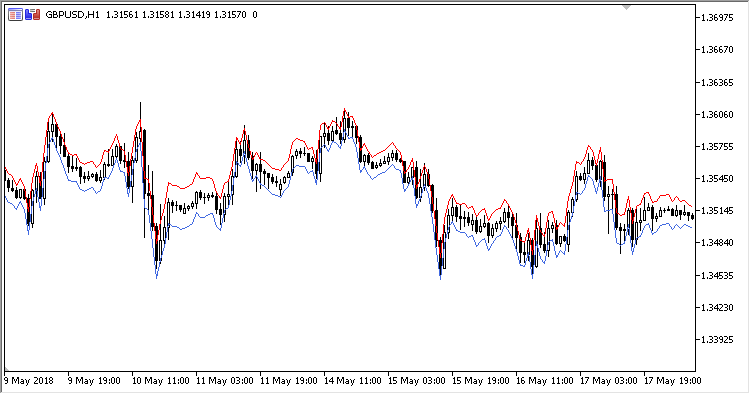This screenshot has width=750, height=394.
Task: Click price level 1.36670 on scale
Action: (x=717, y=50)
